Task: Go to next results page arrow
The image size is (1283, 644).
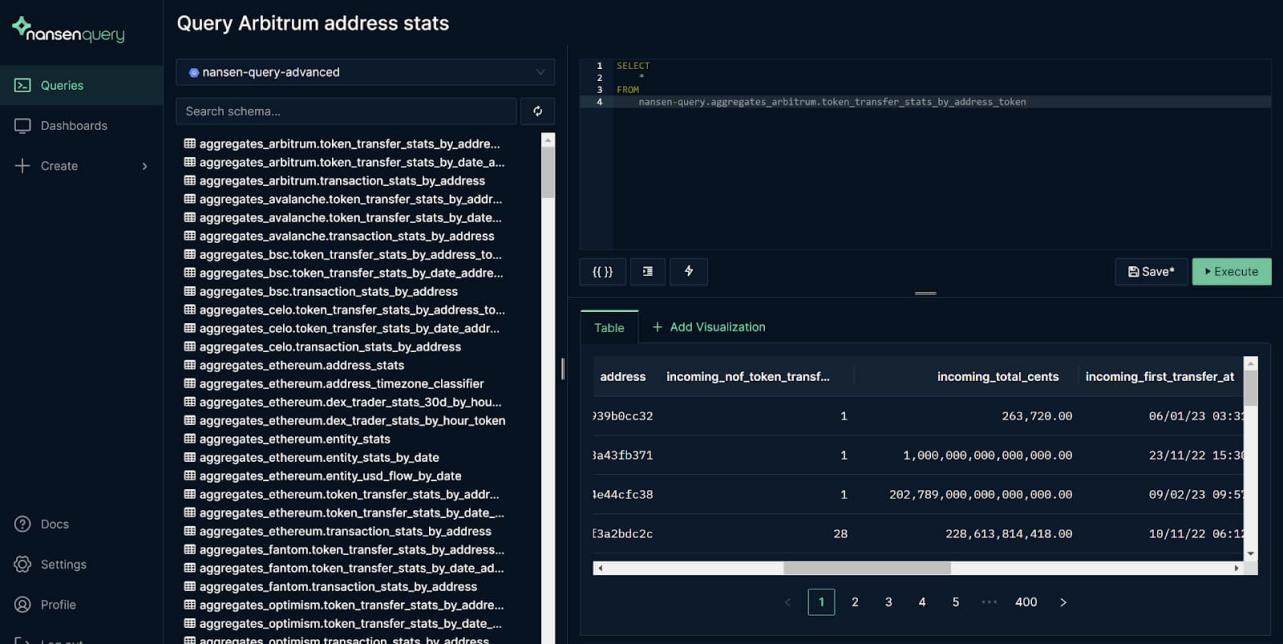Action: [x=1063, y=602]
